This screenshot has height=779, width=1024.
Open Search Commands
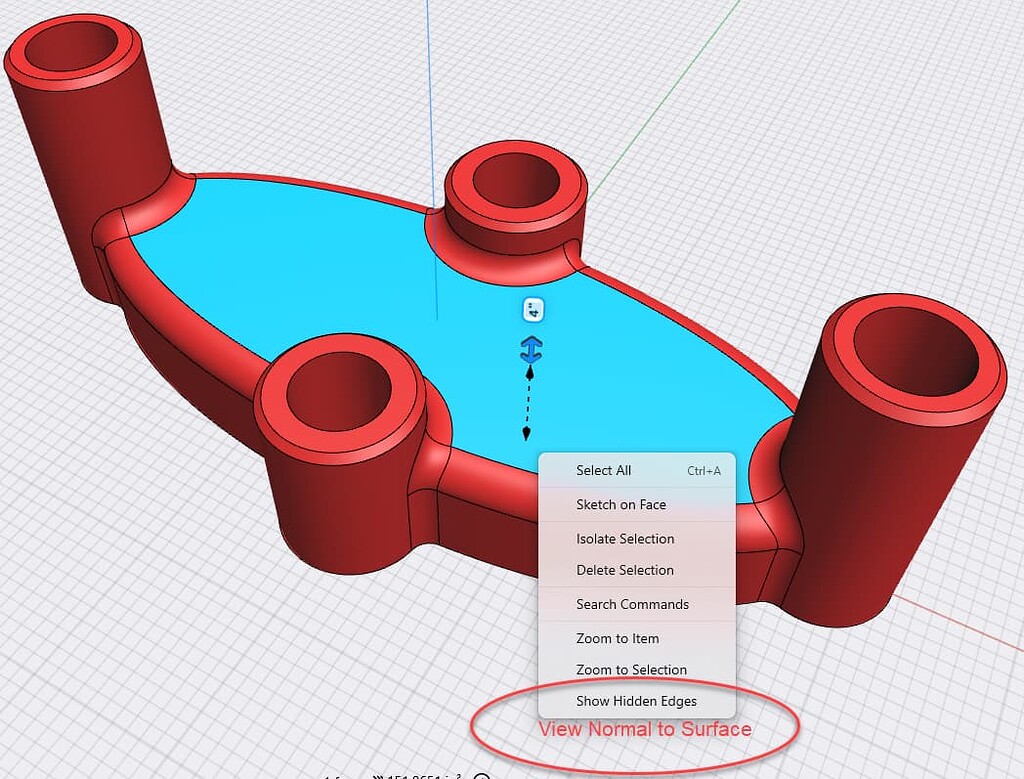click(x=631, y=604)
